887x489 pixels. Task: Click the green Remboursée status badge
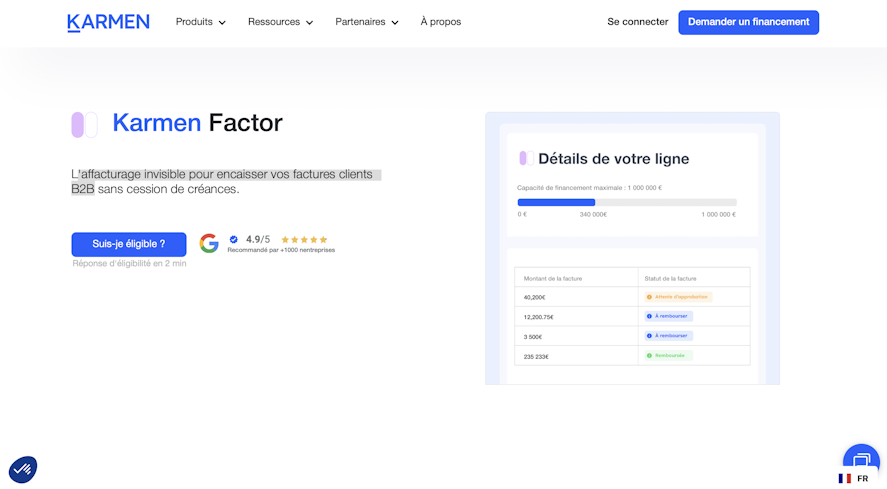coord(669,355)
